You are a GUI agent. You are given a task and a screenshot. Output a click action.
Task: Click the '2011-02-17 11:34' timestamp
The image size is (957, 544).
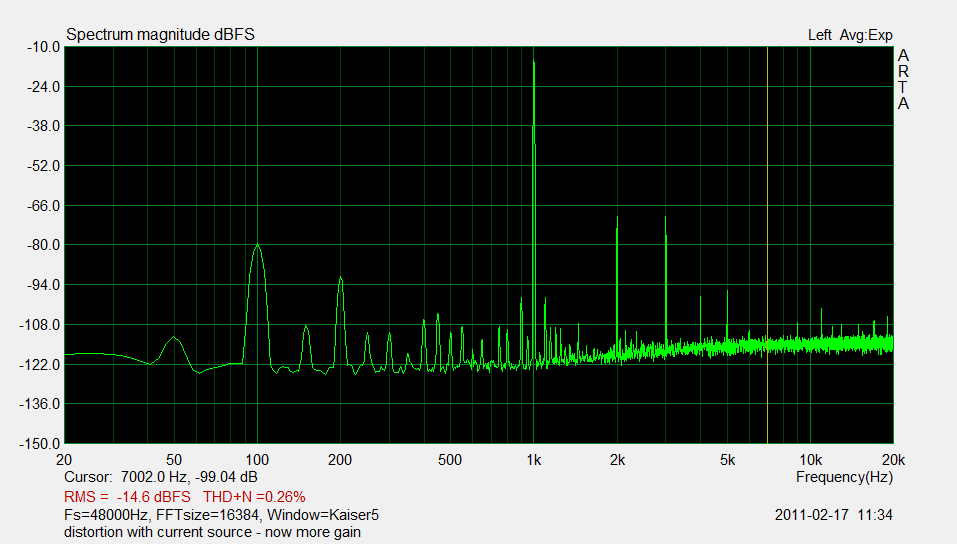(834, 515)
